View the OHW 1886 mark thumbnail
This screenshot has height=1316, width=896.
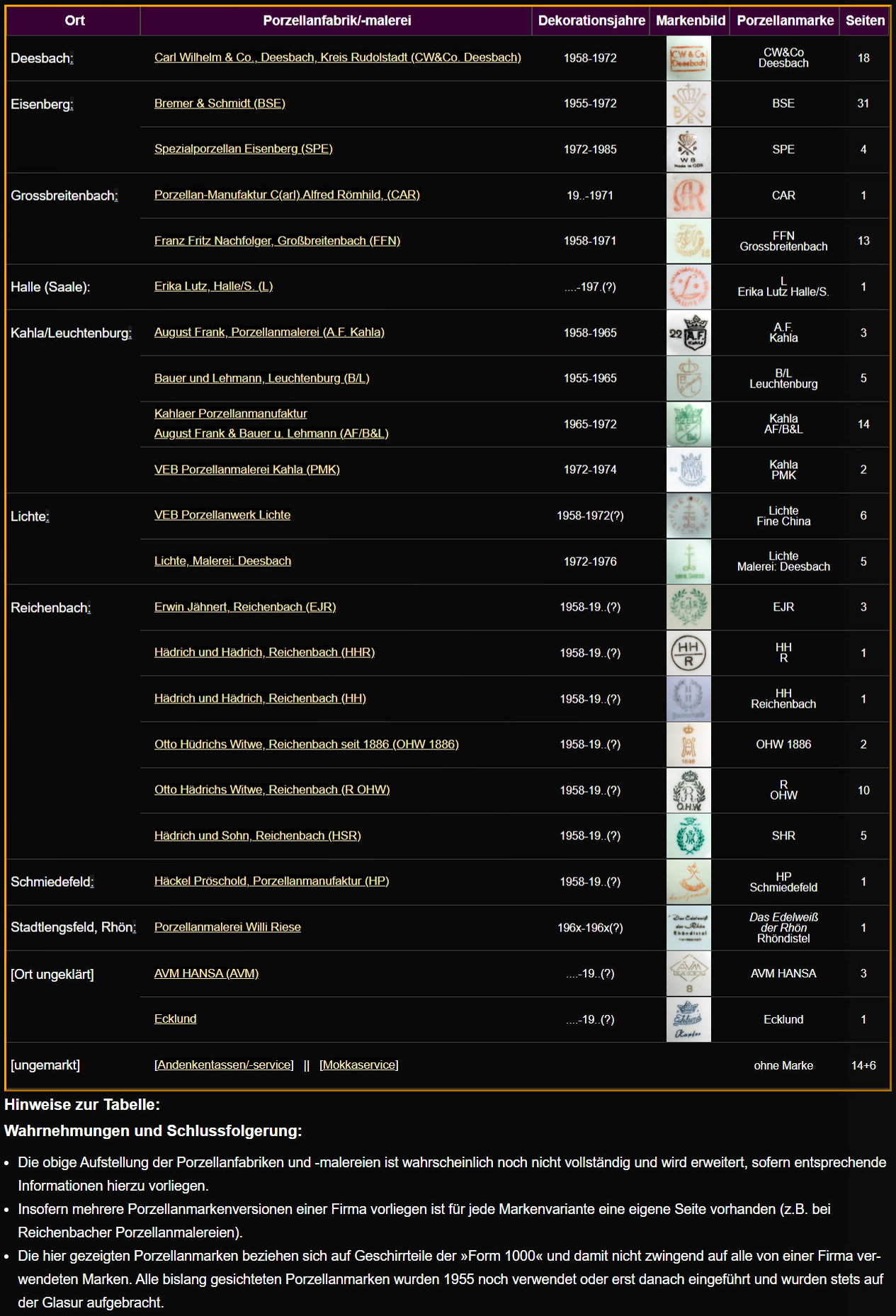coord(688,744)
